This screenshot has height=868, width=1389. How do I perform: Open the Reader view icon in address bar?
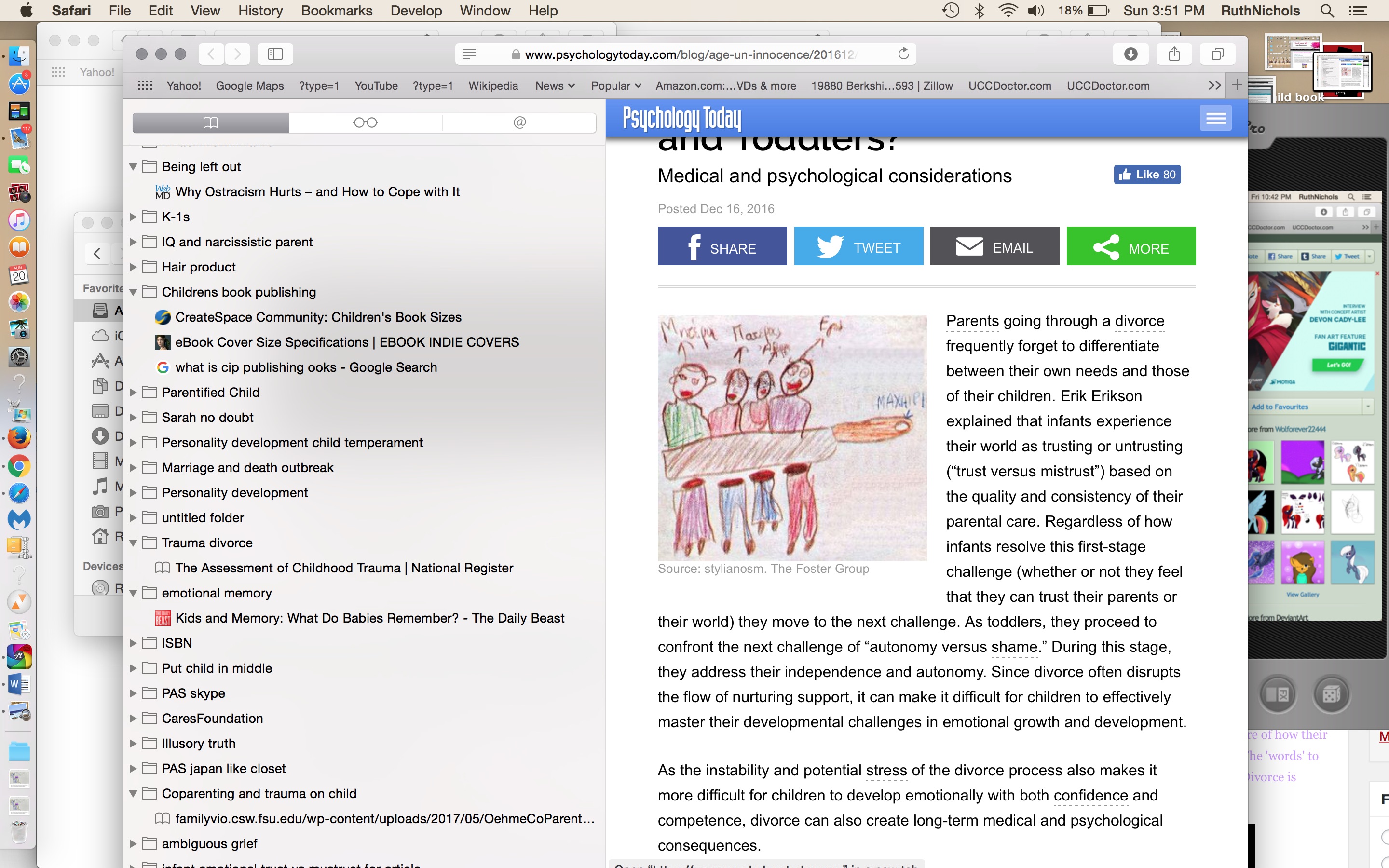[x=469, y=54]
